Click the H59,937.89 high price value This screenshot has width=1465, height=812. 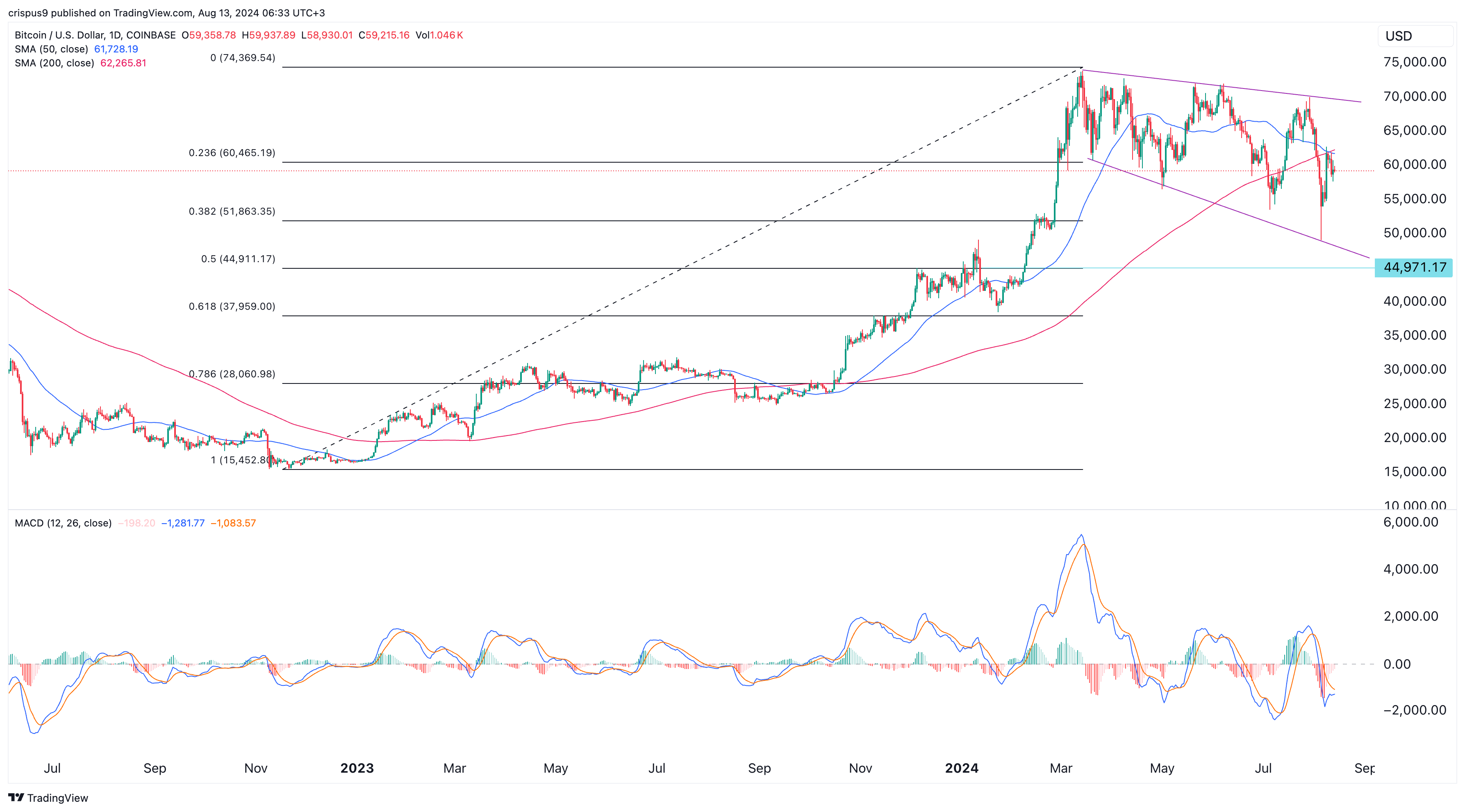point(268,35)
